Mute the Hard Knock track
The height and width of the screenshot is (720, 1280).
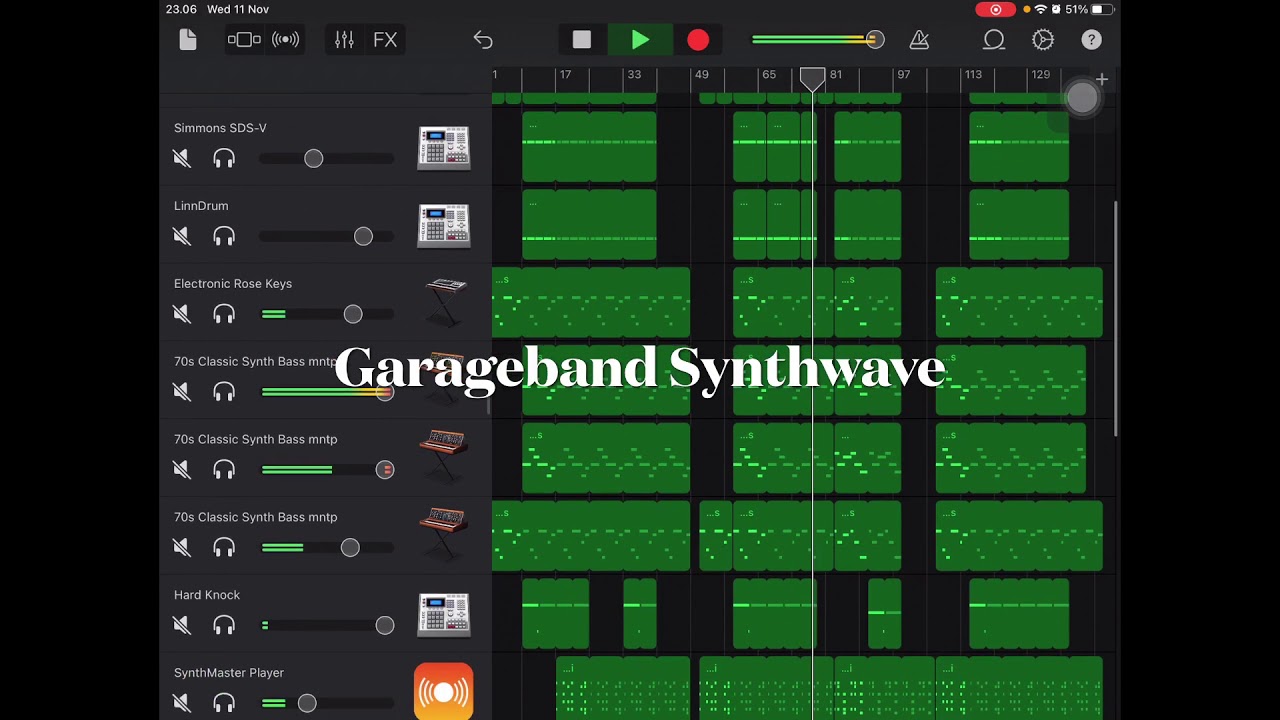pos(182,625)
